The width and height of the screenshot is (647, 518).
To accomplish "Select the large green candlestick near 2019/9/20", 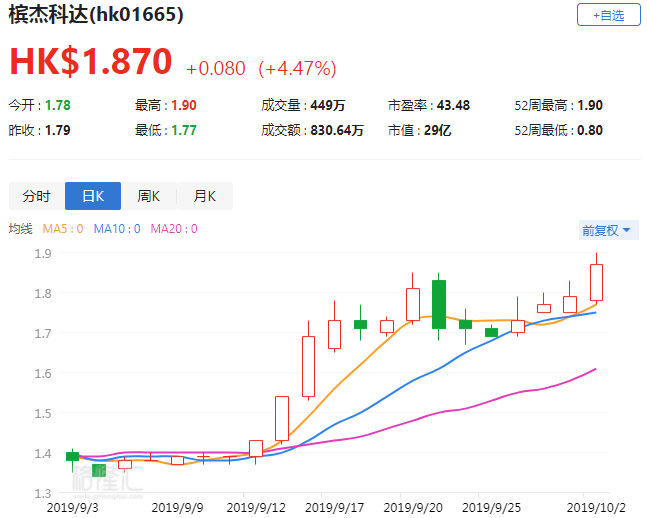I will pos(439,304).
